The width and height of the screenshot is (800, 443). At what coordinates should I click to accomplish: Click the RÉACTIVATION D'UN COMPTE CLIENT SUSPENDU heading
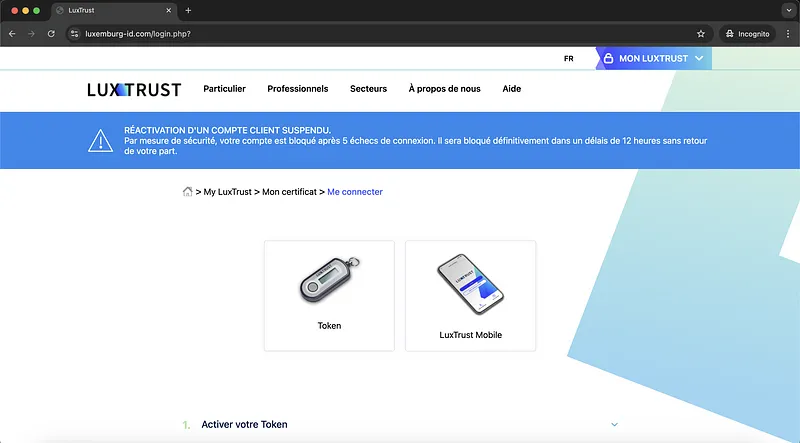(228, 130)
